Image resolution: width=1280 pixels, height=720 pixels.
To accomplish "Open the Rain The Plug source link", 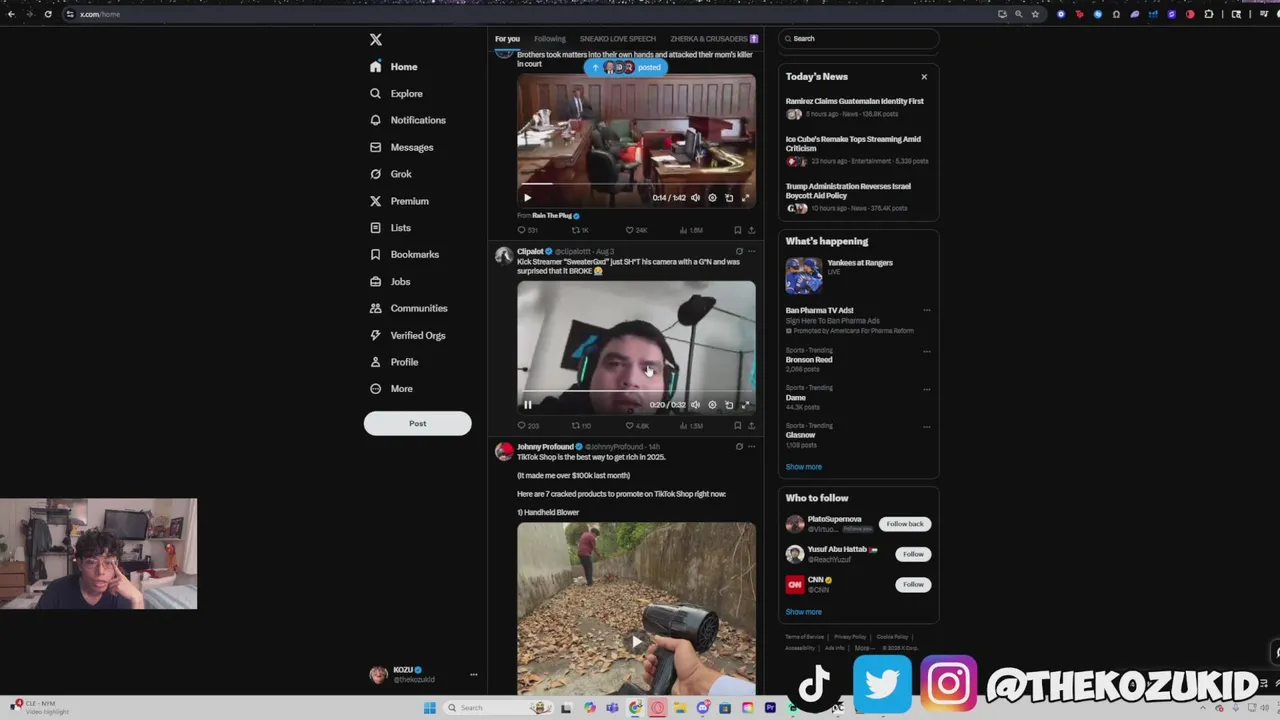I will 551,216.
